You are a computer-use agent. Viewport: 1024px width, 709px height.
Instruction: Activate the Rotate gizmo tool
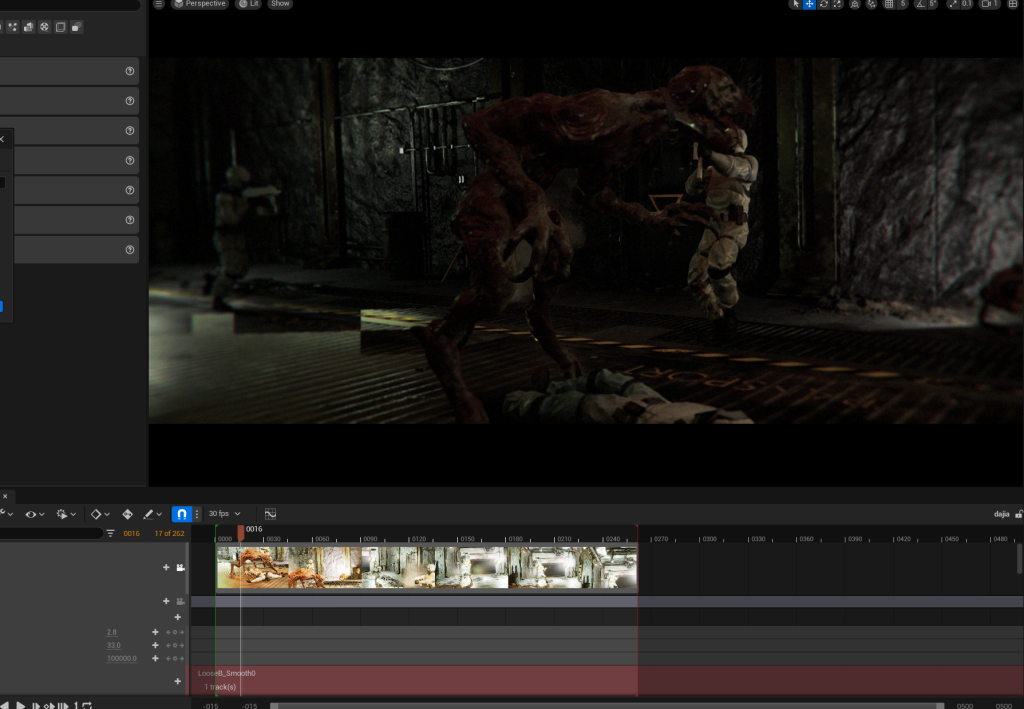pos(824,4)
